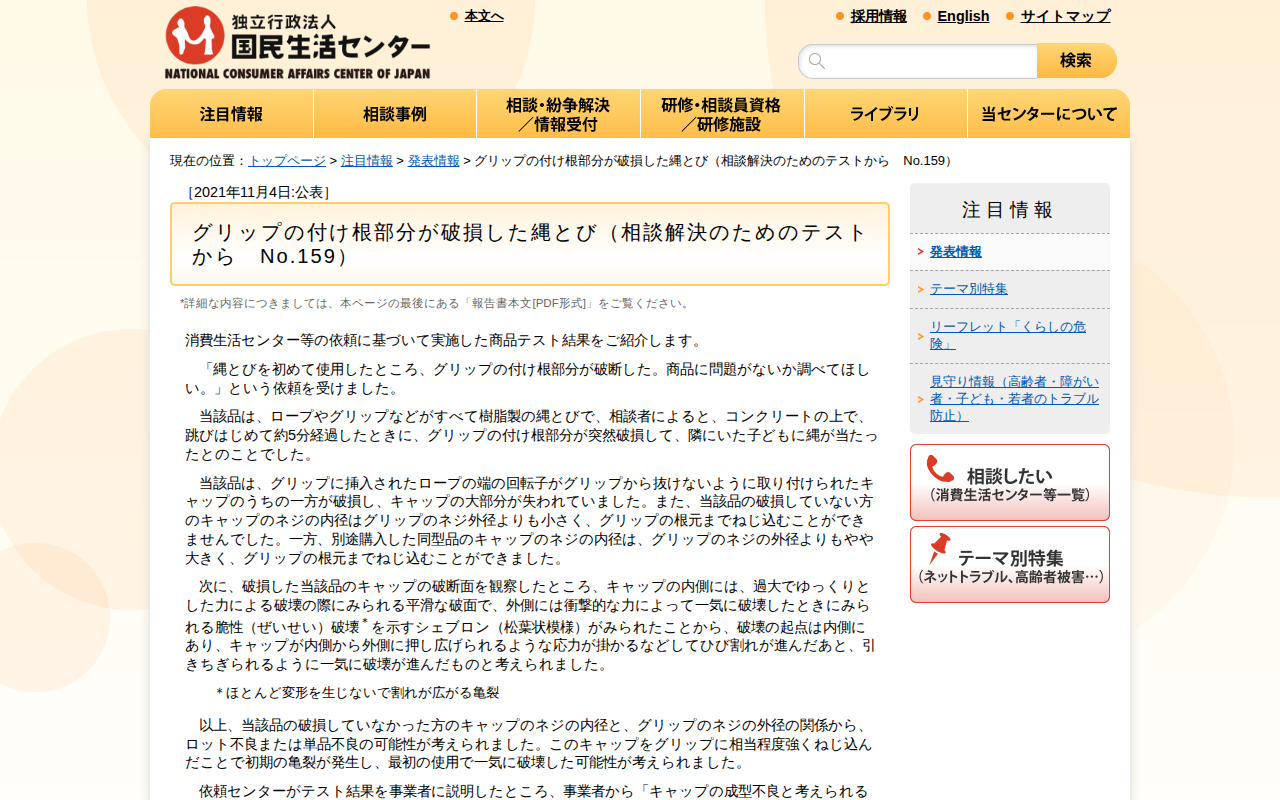Open the サイトマップ link
Screen dimensions: 1280x800
click(1065, 16)
